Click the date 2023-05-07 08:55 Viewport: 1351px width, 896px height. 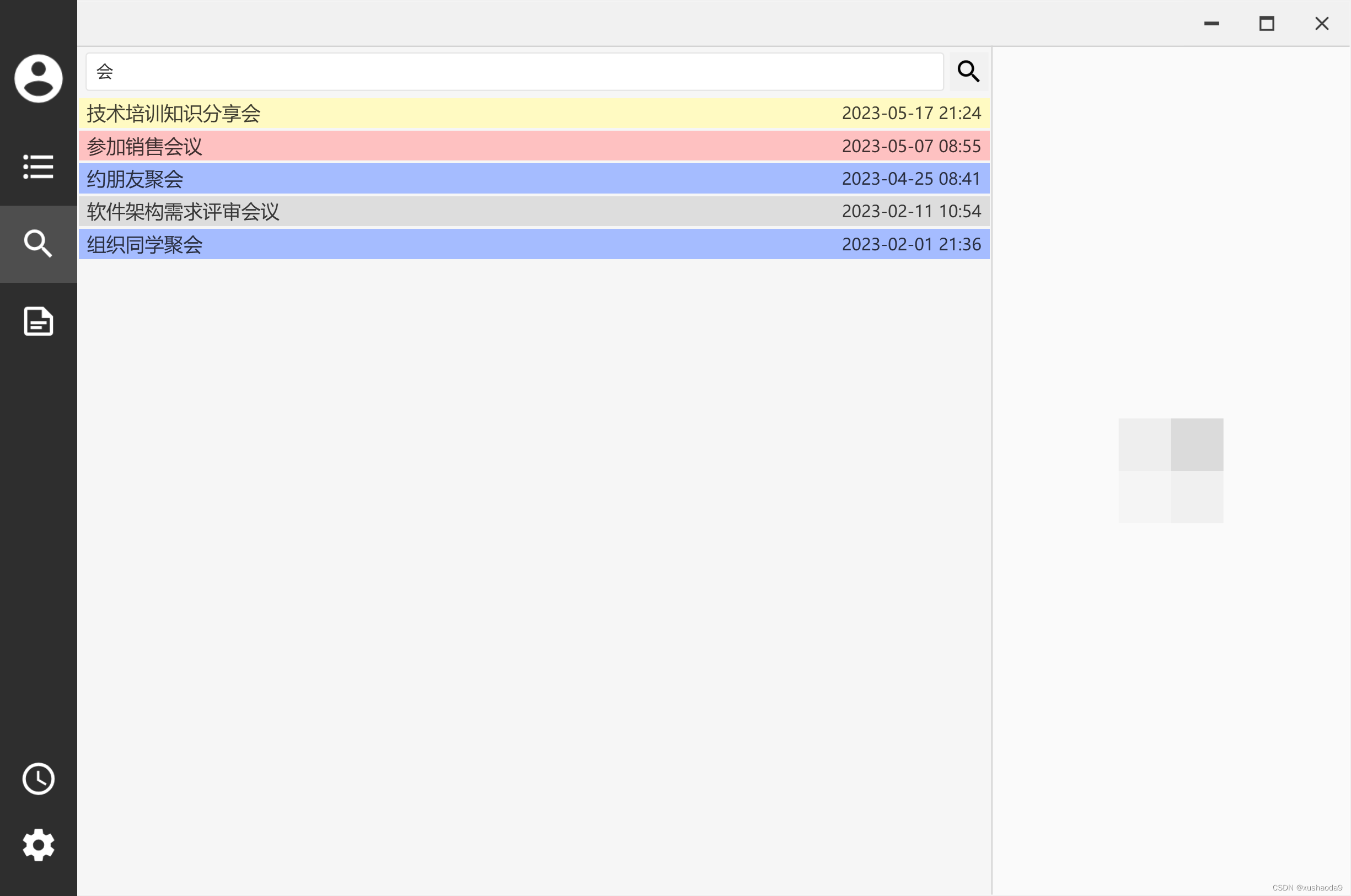911,146
